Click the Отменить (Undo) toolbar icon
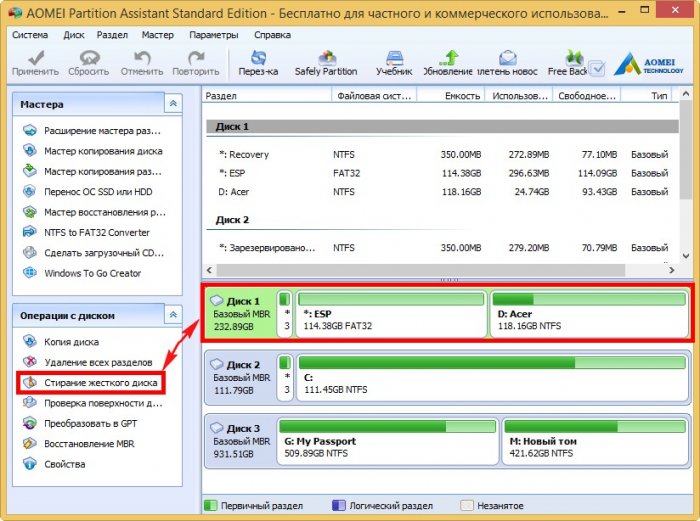This screenshot has height=521, width=700. pos(141,64)
